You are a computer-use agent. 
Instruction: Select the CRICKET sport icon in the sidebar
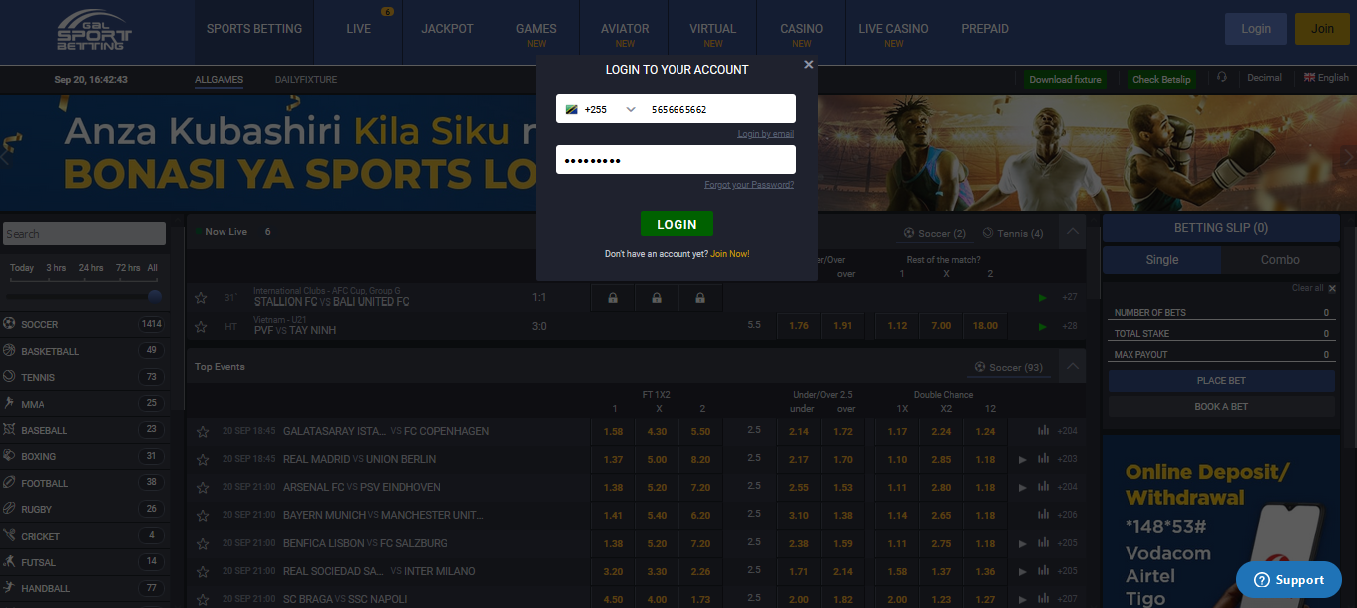10,535
